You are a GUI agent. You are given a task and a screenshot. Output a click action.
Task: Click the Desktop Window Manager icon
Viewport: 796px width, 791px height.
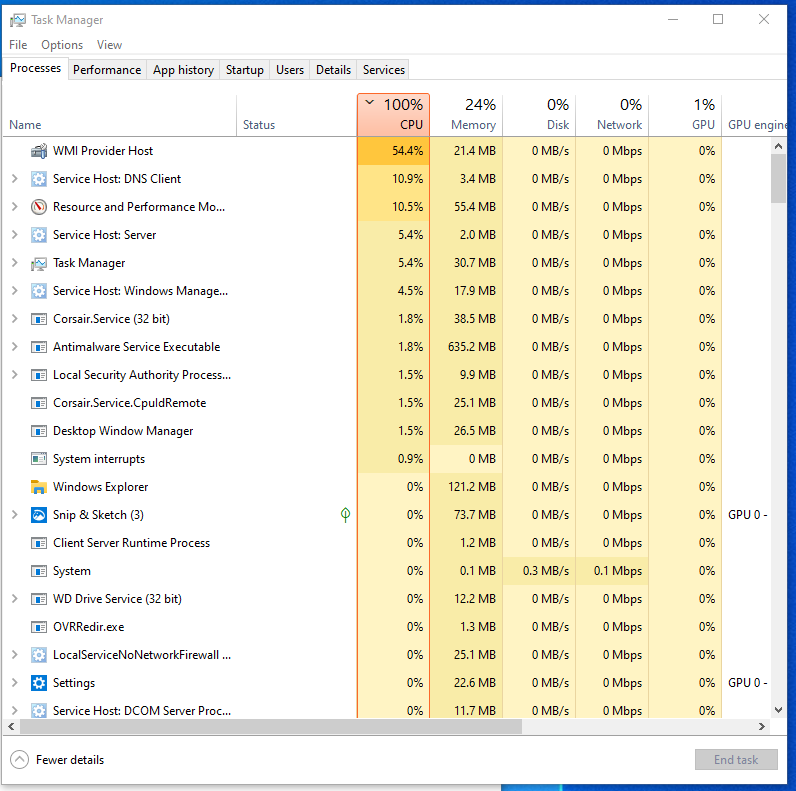pyautogui.click(x=39, y=431)
